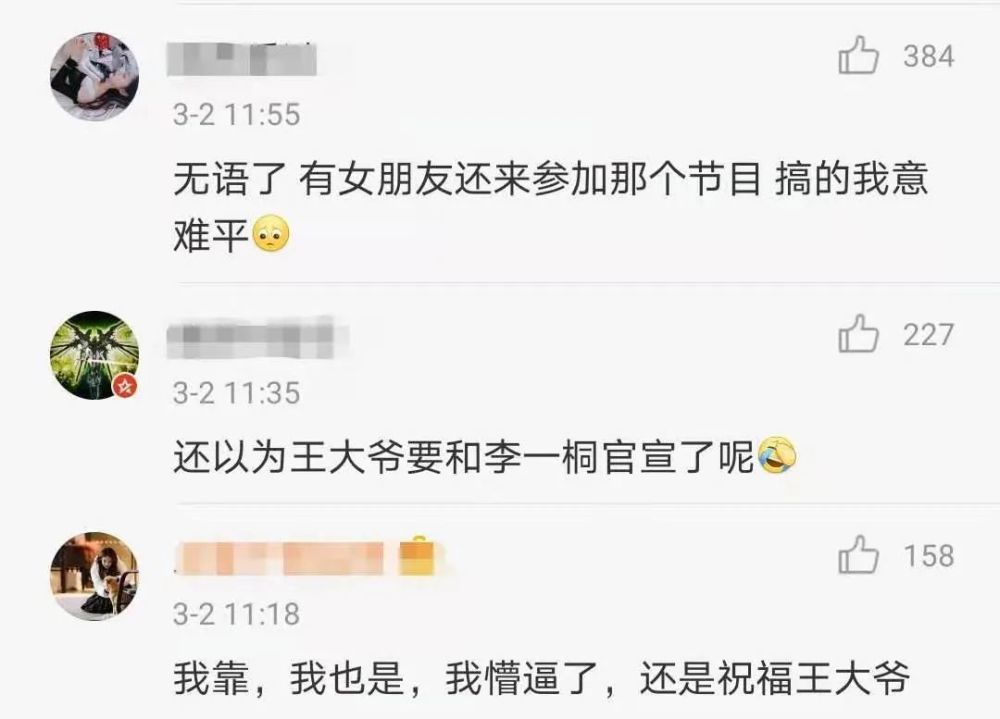The image size is (1000, 719).
Task: Click the yellow member badge beside third username
Action: pyautogui.click(x=416, y=557)
